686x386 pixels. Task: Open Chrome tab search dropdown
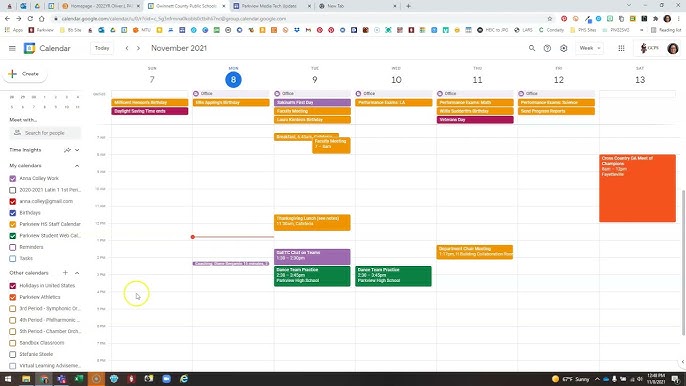coord(629,6)
